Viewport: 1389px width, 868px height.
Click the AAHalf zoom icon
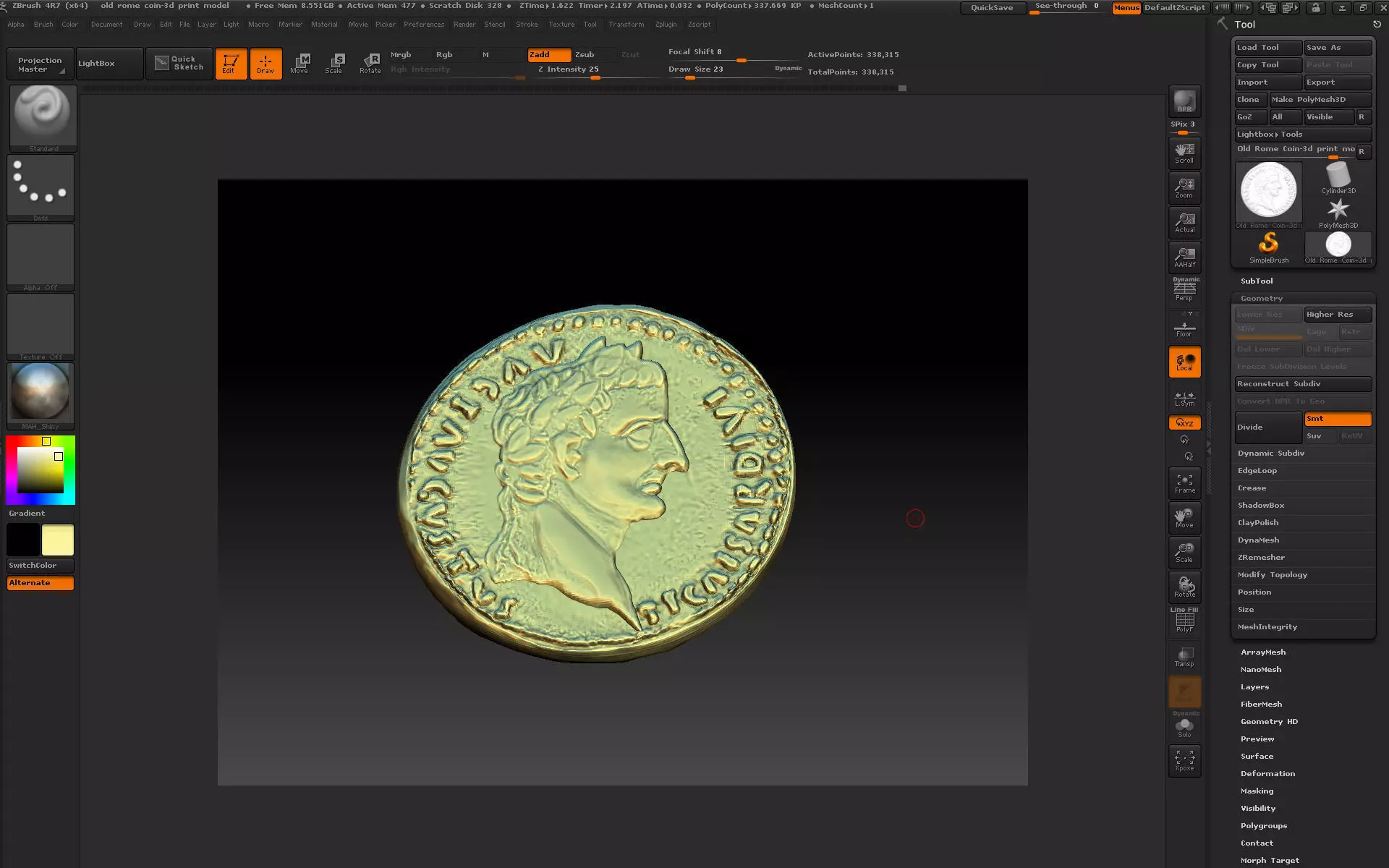tap(1184, 258)
